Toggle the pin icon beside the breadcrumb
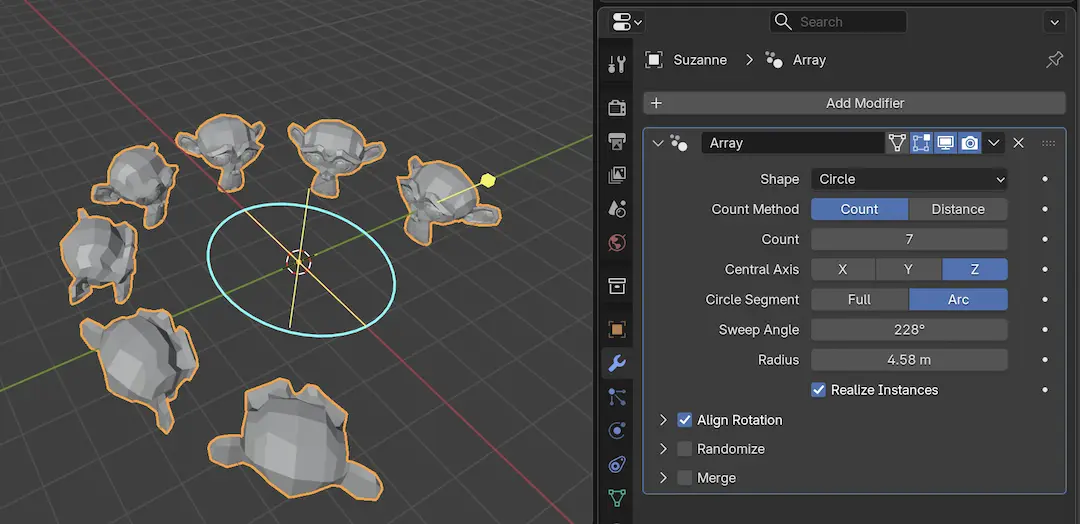This screenshot has width=1080, height=524. 1054,60
